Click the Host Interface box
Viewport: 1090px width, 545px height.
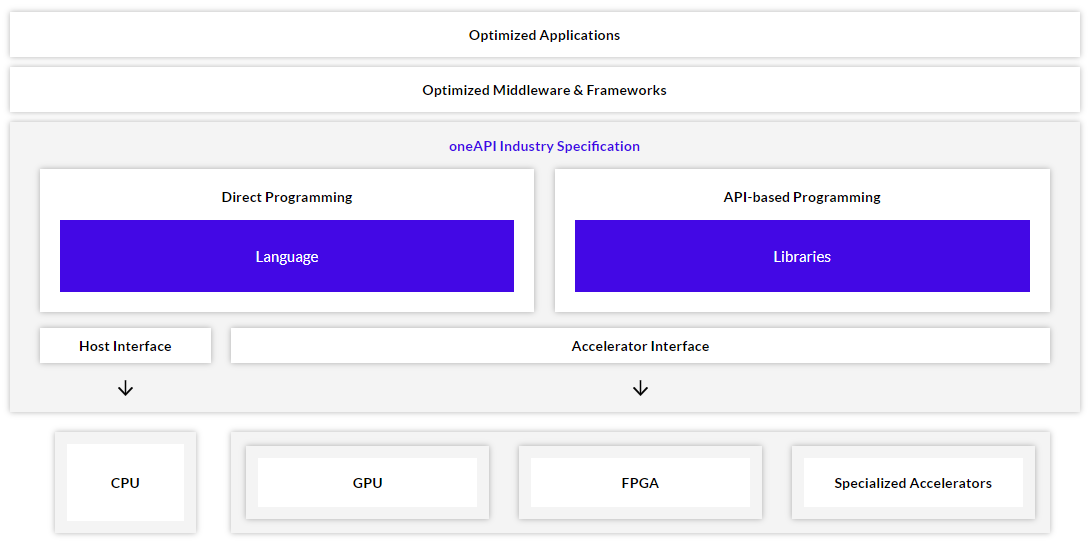coord(125,346)
